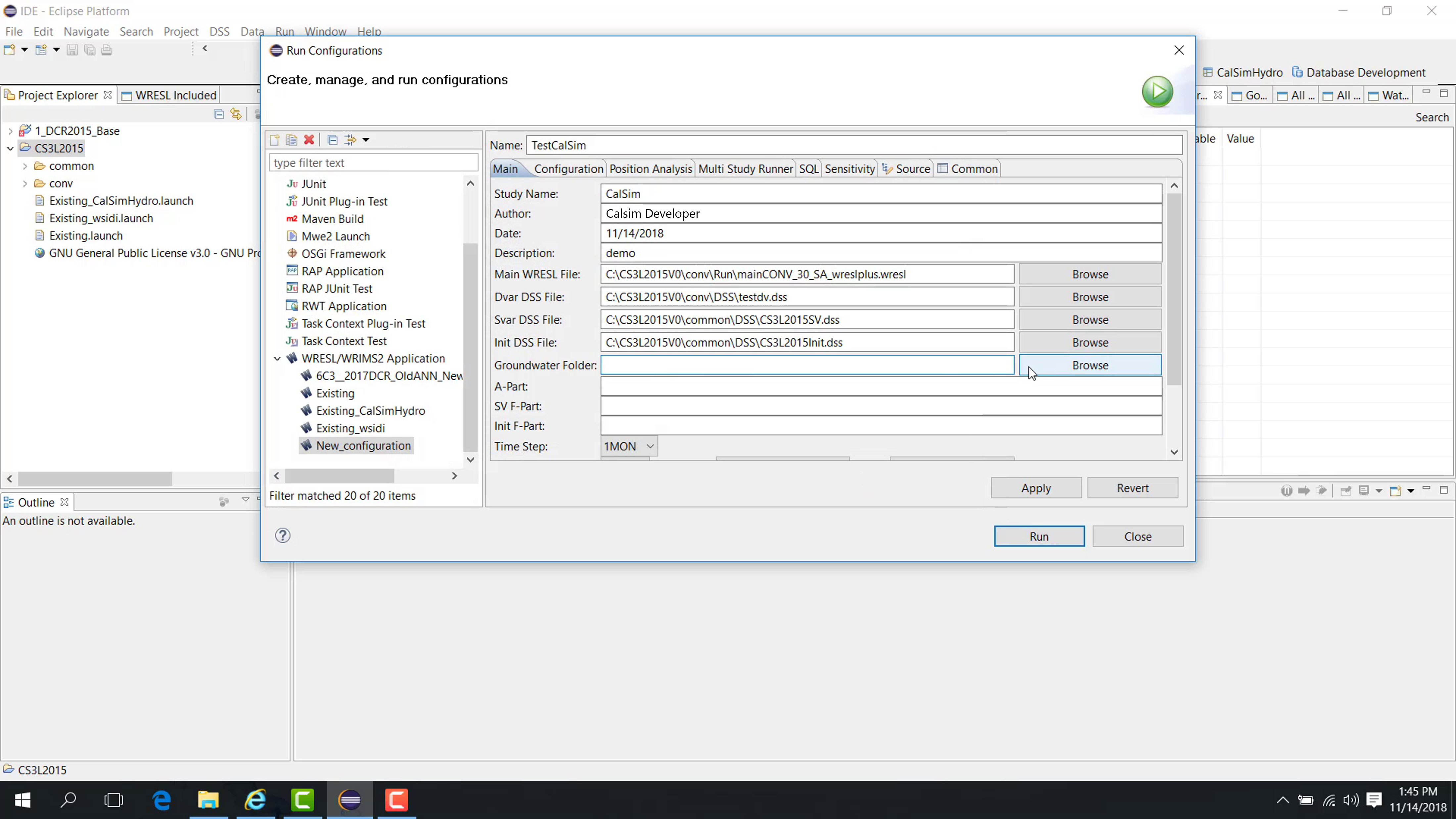Click the double arrow icon in console toolbar
The height and width of the screenshot is (819, 1456).
(x=1321, y=490)
